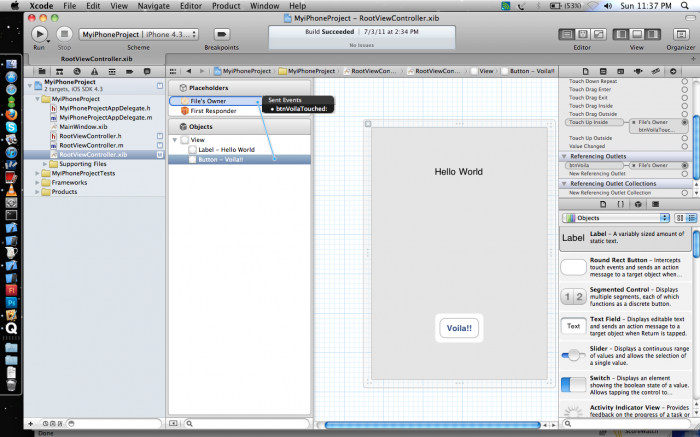Click the Touch Up Outside connection circle
Viewport: 700px width, 437px height.
click(x=685, y=138)
